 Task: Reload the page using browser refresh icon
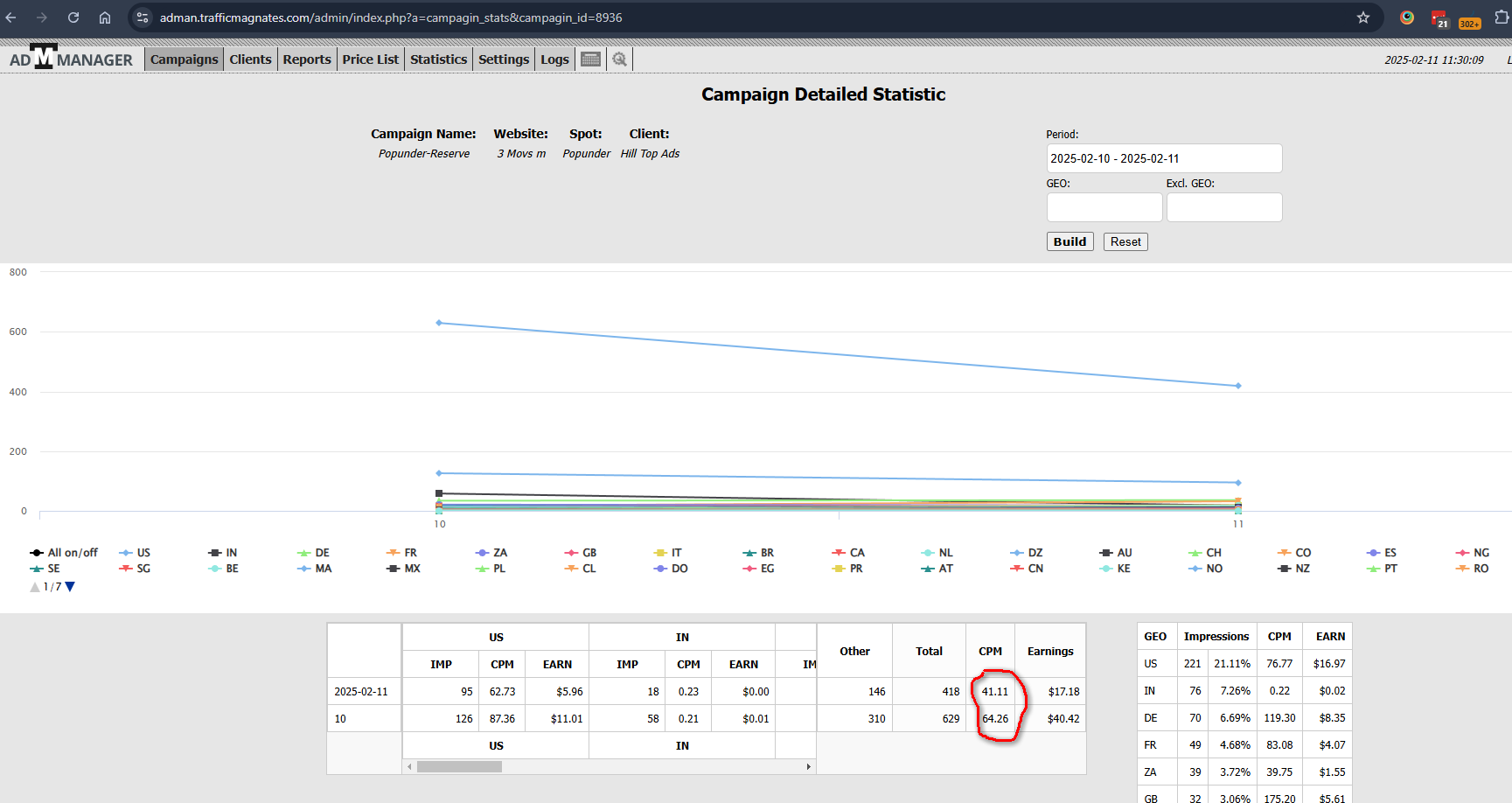click(x=73, y=17)
